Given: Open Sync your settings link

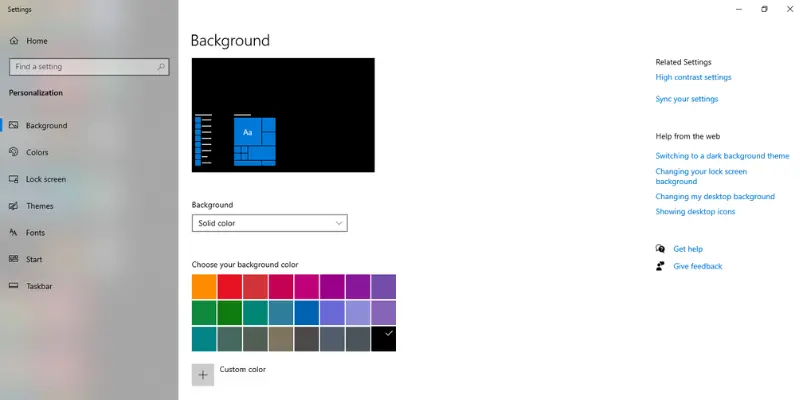Looking at the screenshot, I should click(687, 99).
